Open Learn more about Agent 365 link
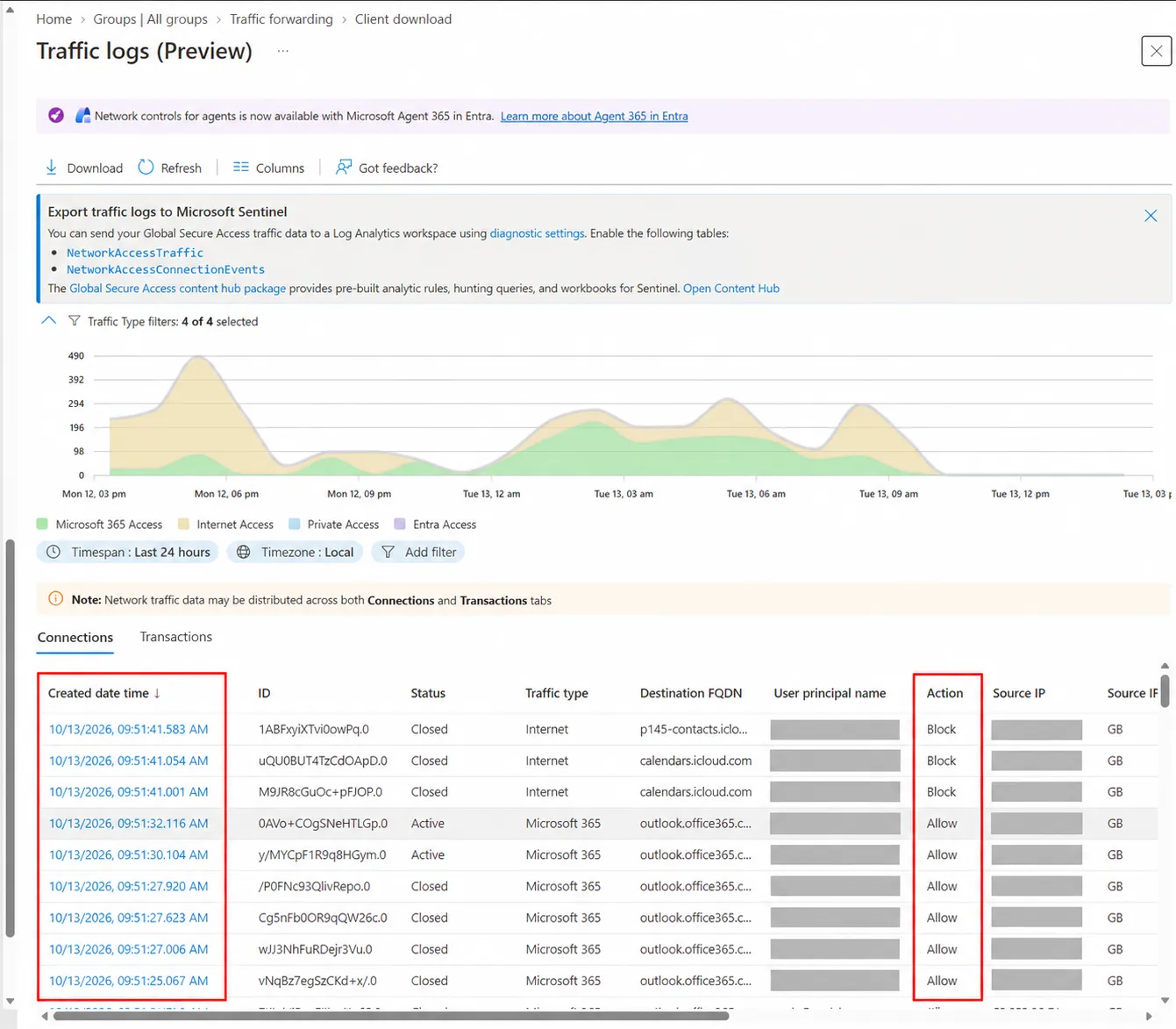 point(595,116)
